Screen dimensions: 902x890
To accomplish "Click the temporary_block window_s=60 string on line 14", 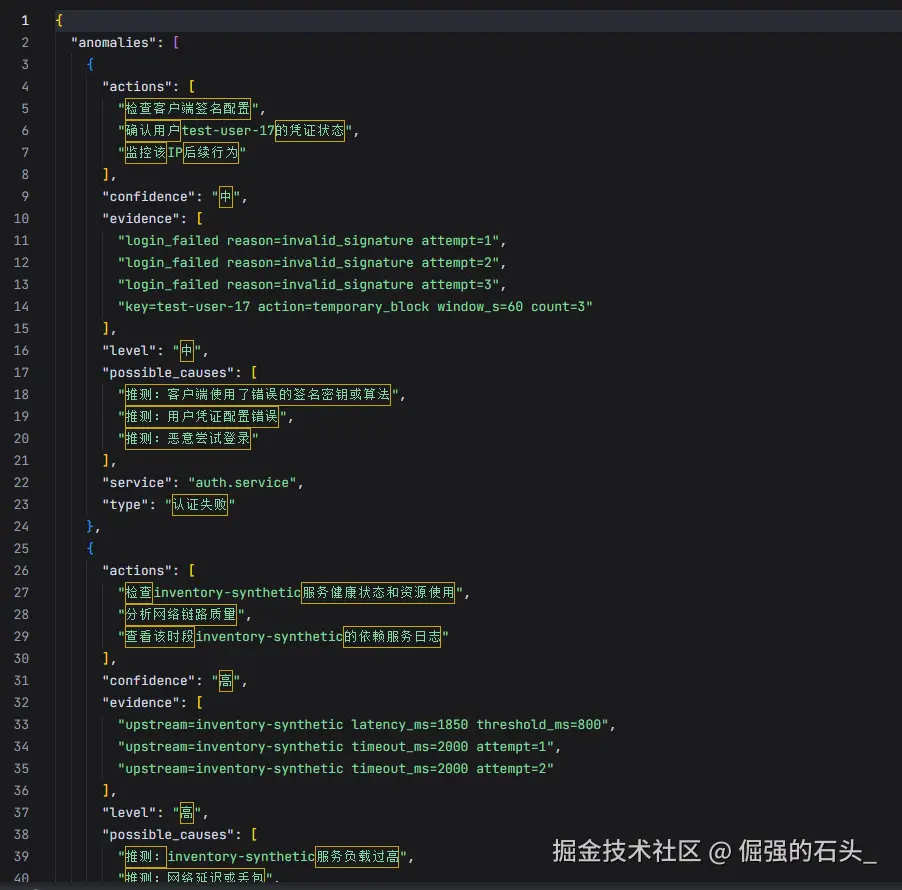I will pos(355,307).
